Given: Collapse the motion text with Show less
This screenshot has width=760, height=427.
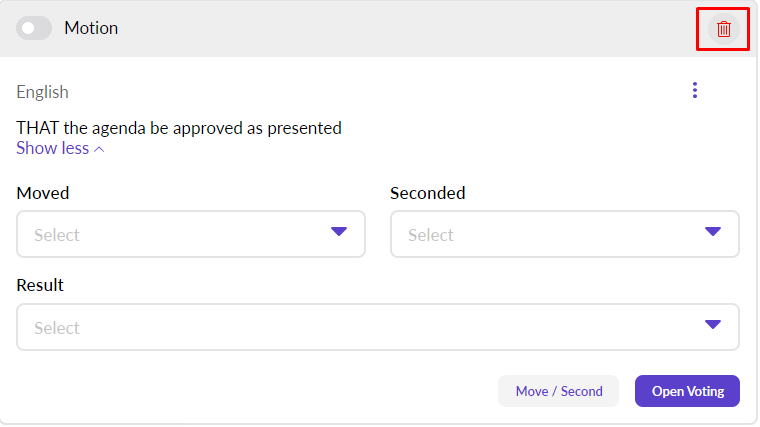Looking at the screenshot, I should [x=53, y=148].
